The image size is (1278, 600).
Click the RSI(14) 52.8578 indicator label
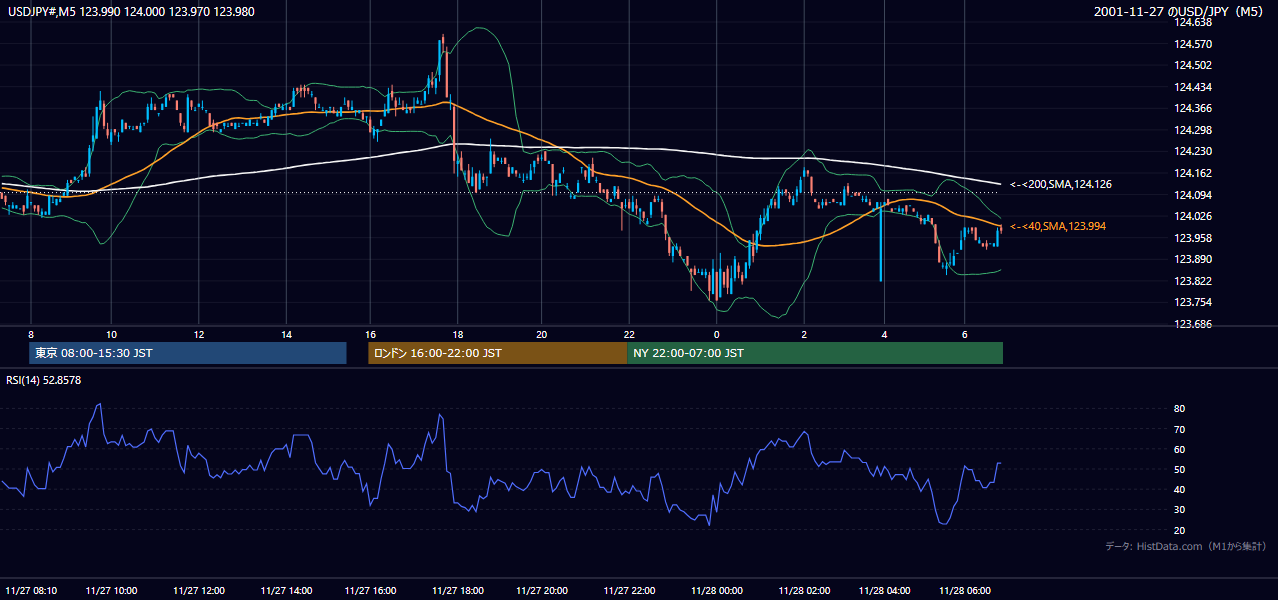44,380
